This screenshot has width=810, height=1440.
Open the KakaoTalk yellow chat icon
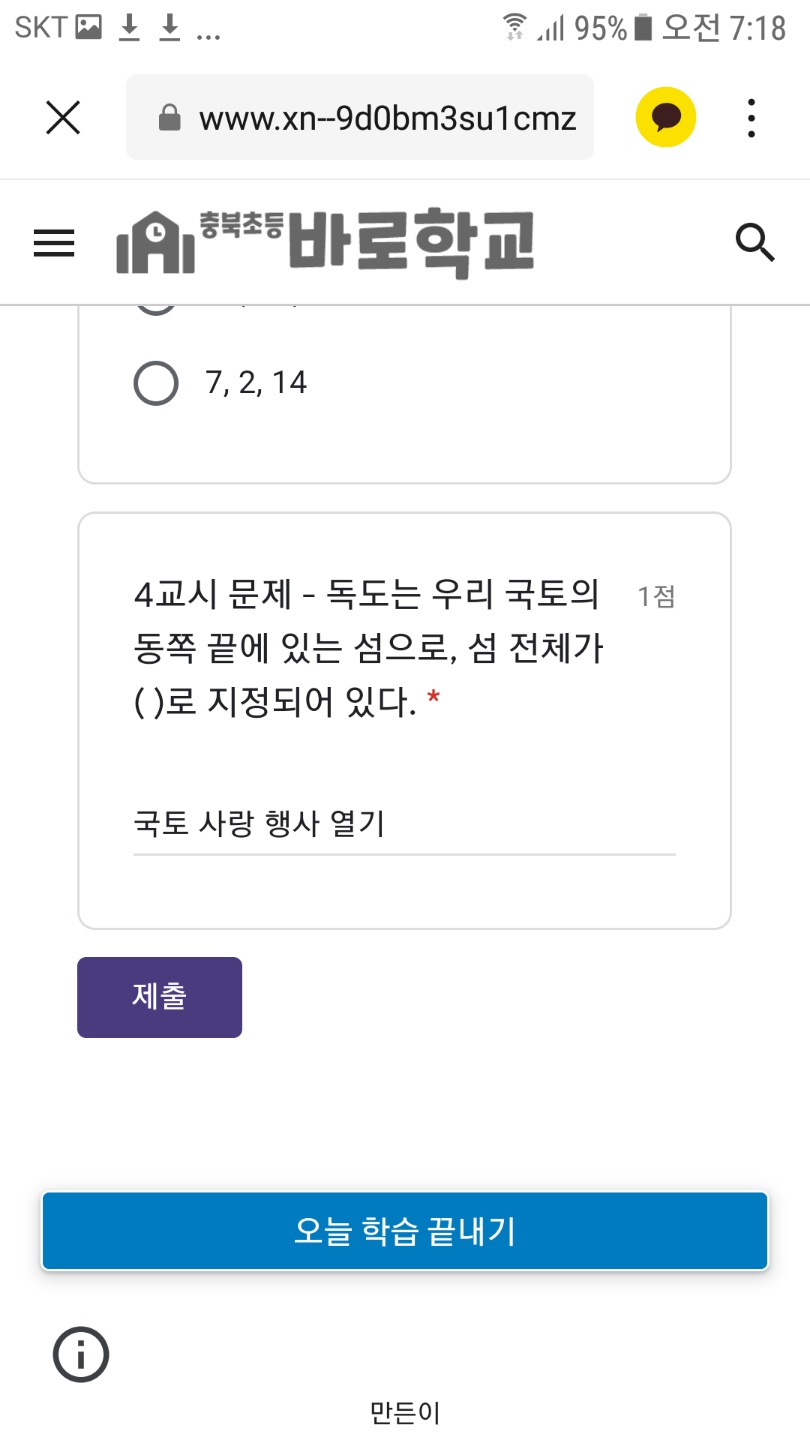tap(666, 118)
